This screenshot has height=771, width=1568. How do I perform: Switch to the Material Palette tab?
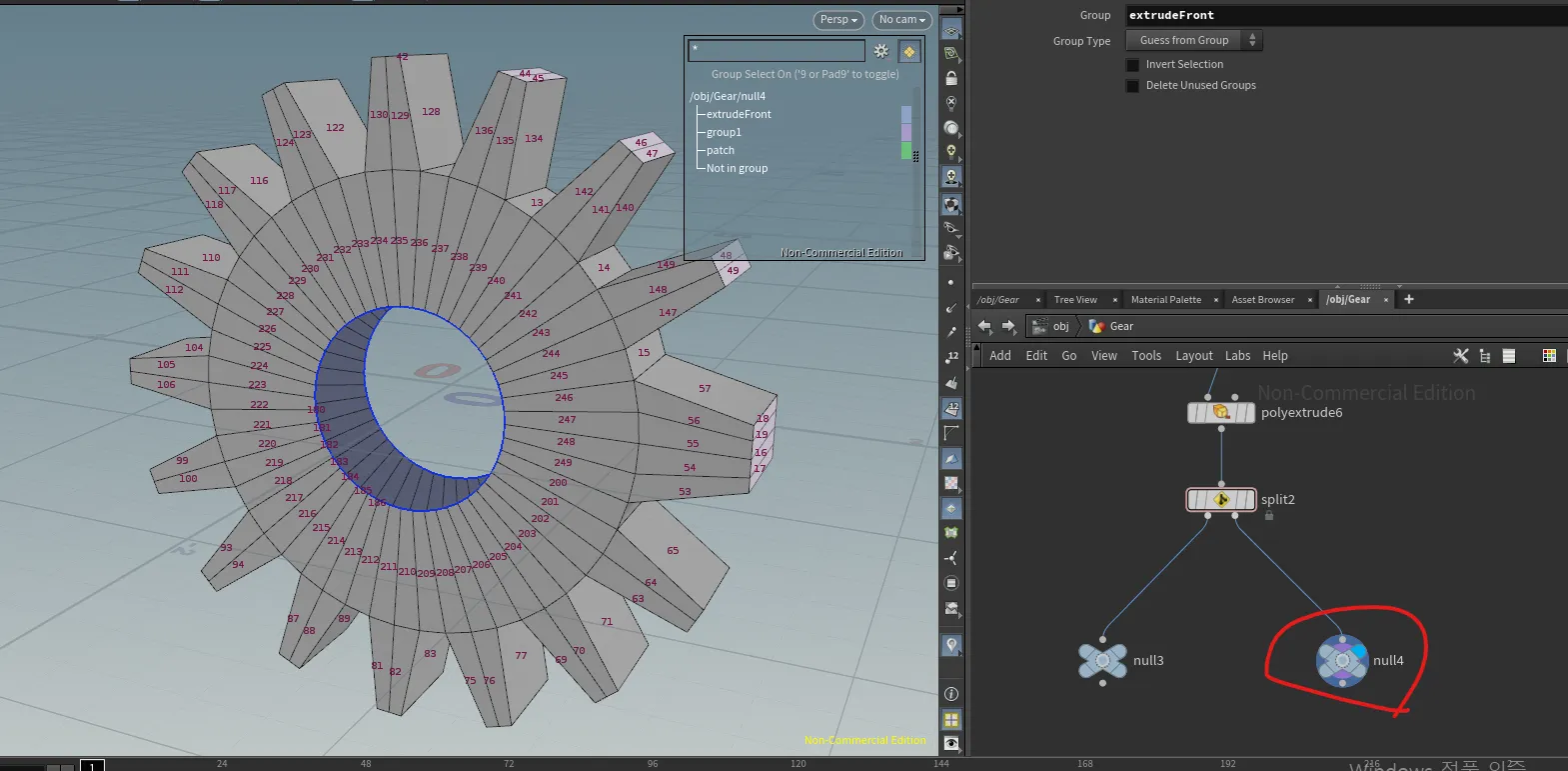pos(1166,300)
